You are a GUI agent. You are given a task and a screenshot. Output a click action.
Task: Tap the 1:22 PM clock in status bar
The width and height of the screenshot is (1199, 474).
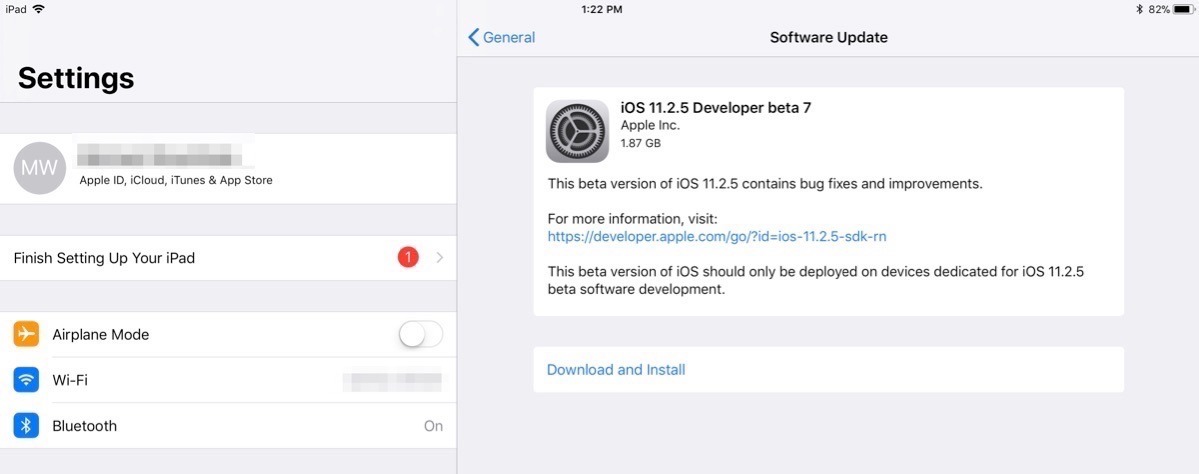[602, 9]
